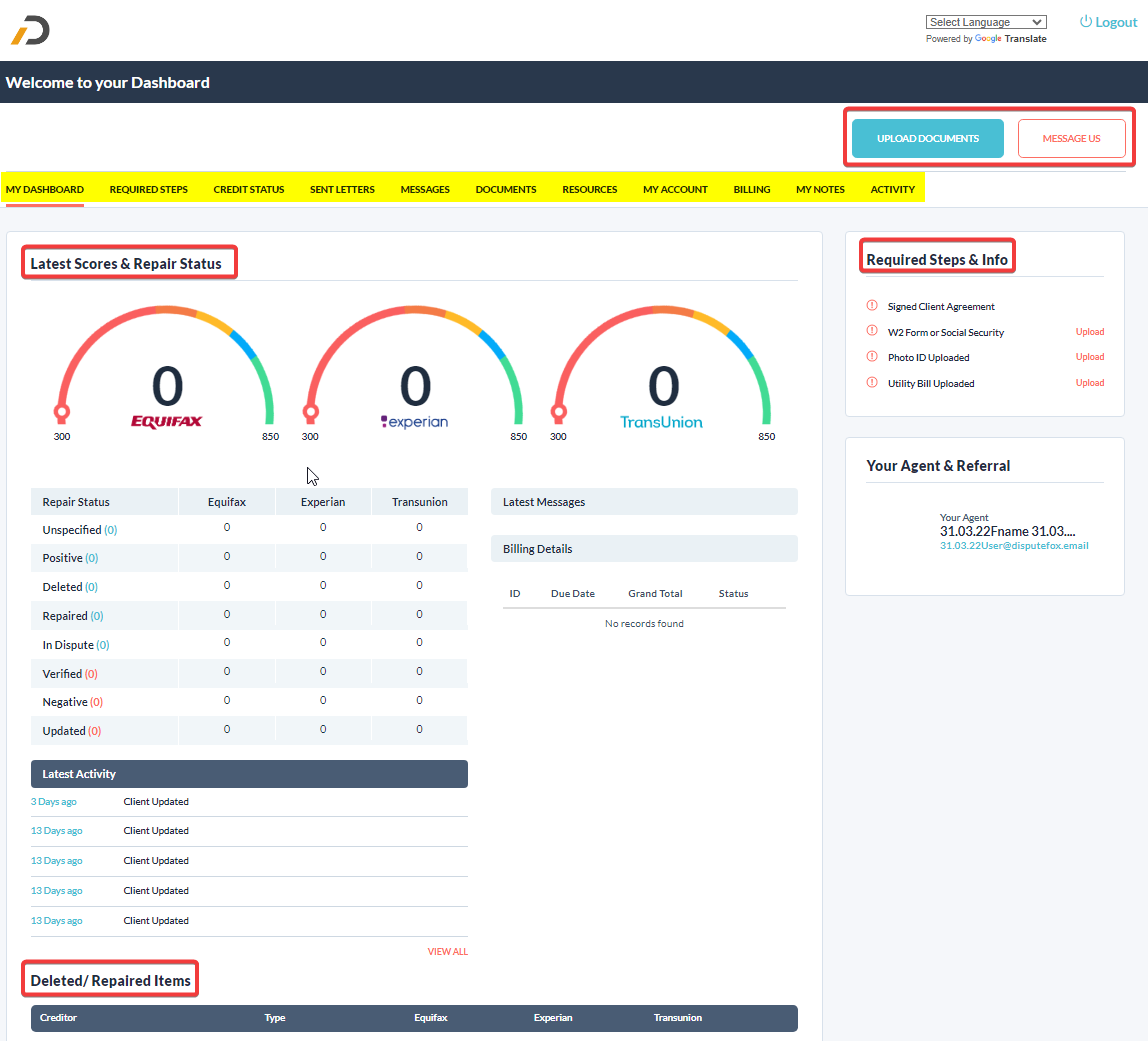Click the Logout power icon
This screenshot has height=1041, width=1148.
click(x=1084, y=21)
